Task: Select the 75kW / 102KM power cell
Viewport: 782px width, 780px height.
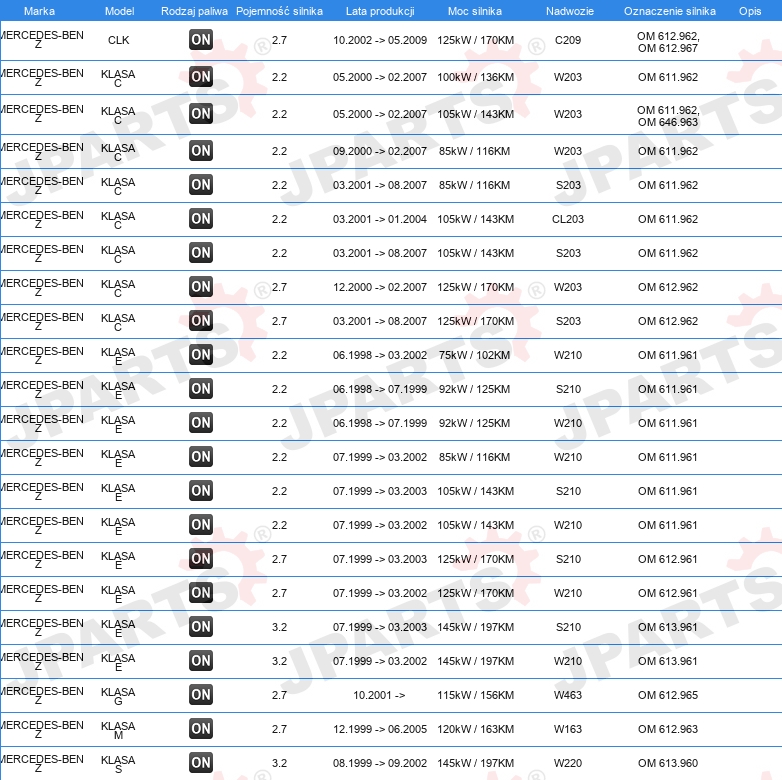Action: click(x=474, y=355)
